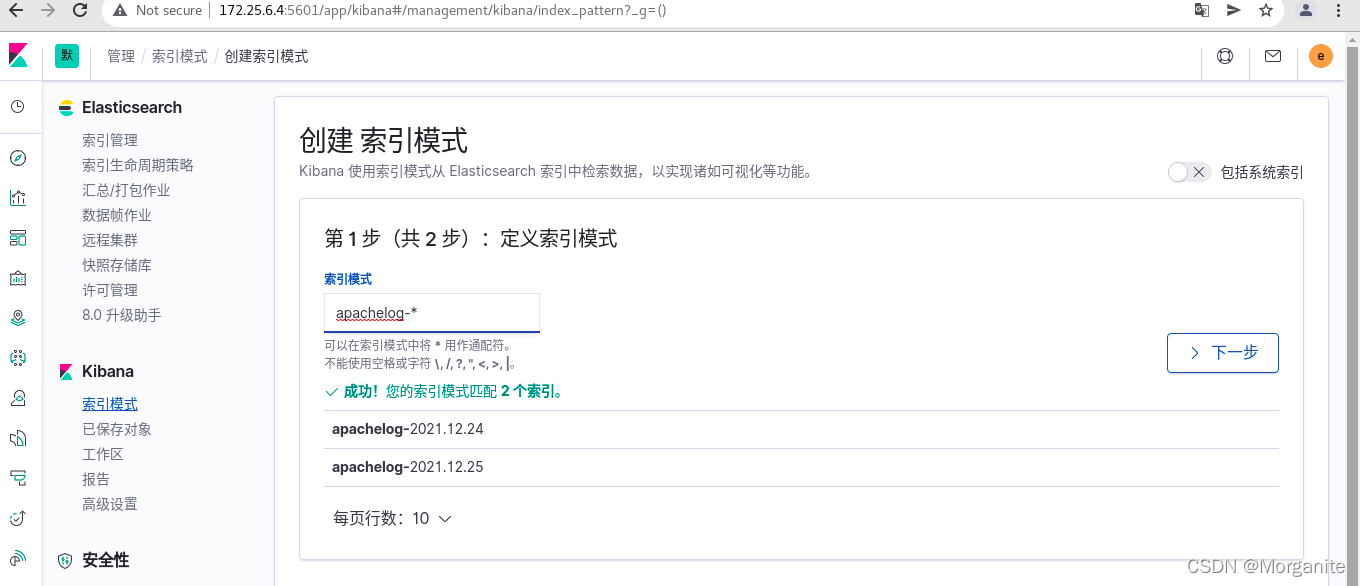Open SIEM icon at sidebar bottom

pyautogui.click(x=18, y=558)
